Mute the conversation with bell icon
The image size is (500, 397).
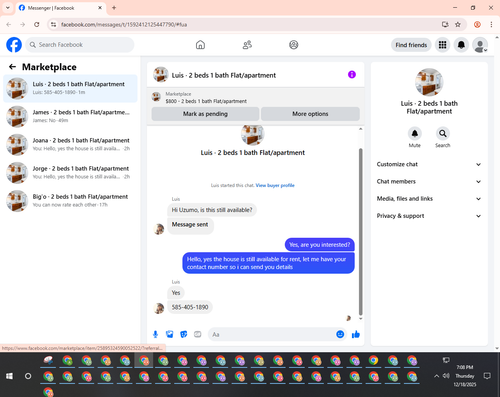tap(415, 134)
